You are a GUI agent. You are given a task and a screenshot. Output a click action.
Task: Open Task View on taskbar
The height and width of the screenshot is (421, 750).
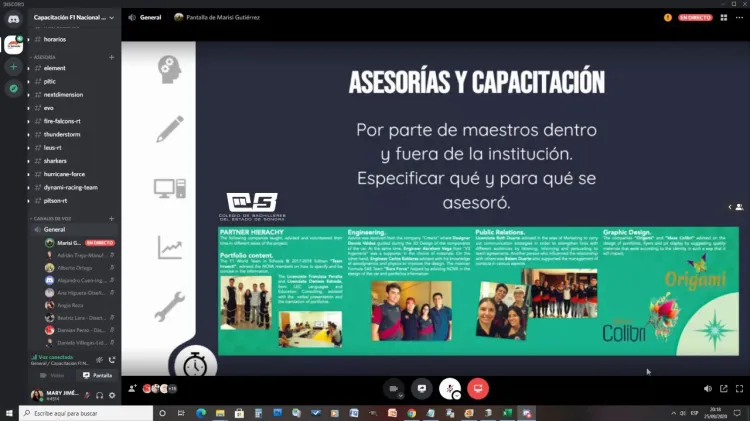181,413
